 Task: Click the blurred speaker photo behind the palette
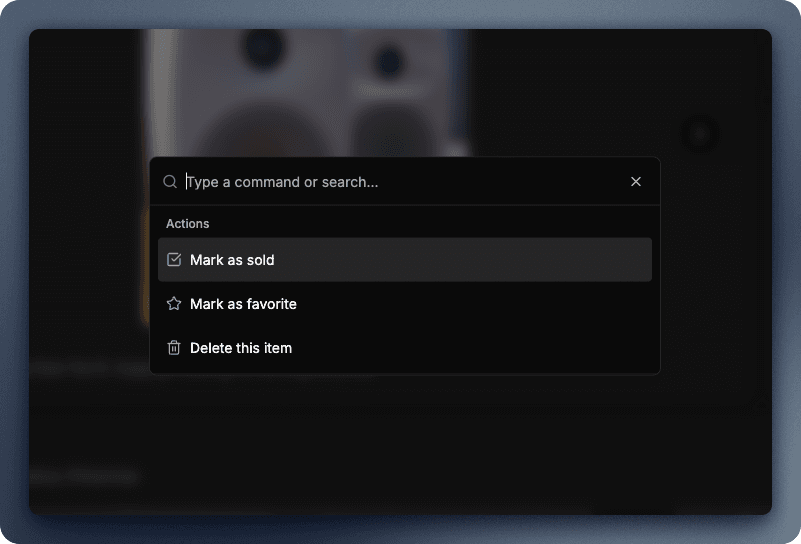tap(300, 90)
